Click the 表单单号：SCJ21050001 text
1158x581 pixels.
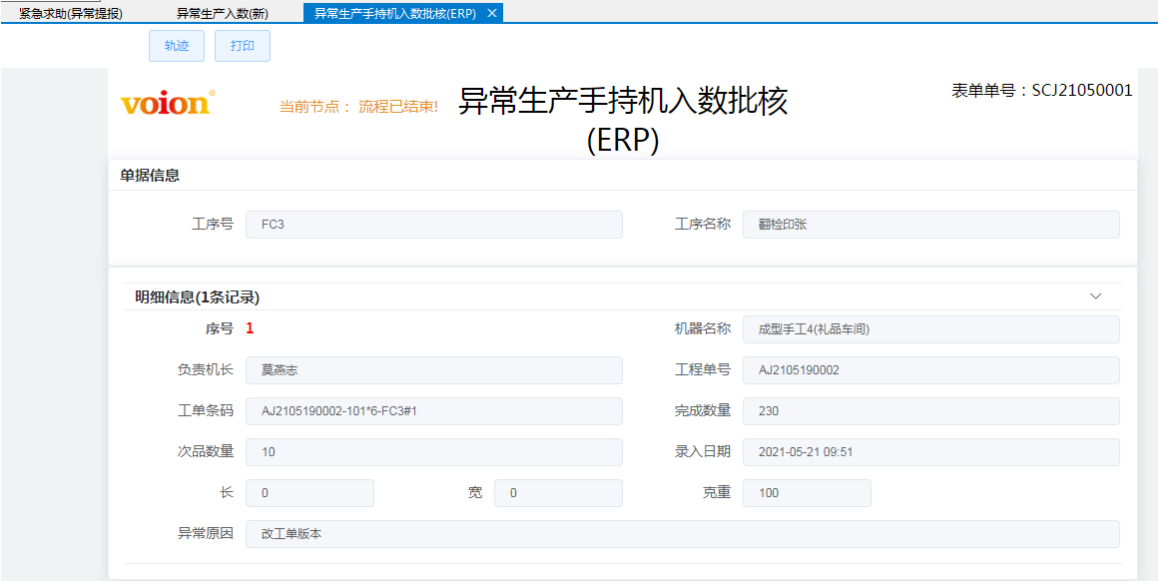(1042, 90)
